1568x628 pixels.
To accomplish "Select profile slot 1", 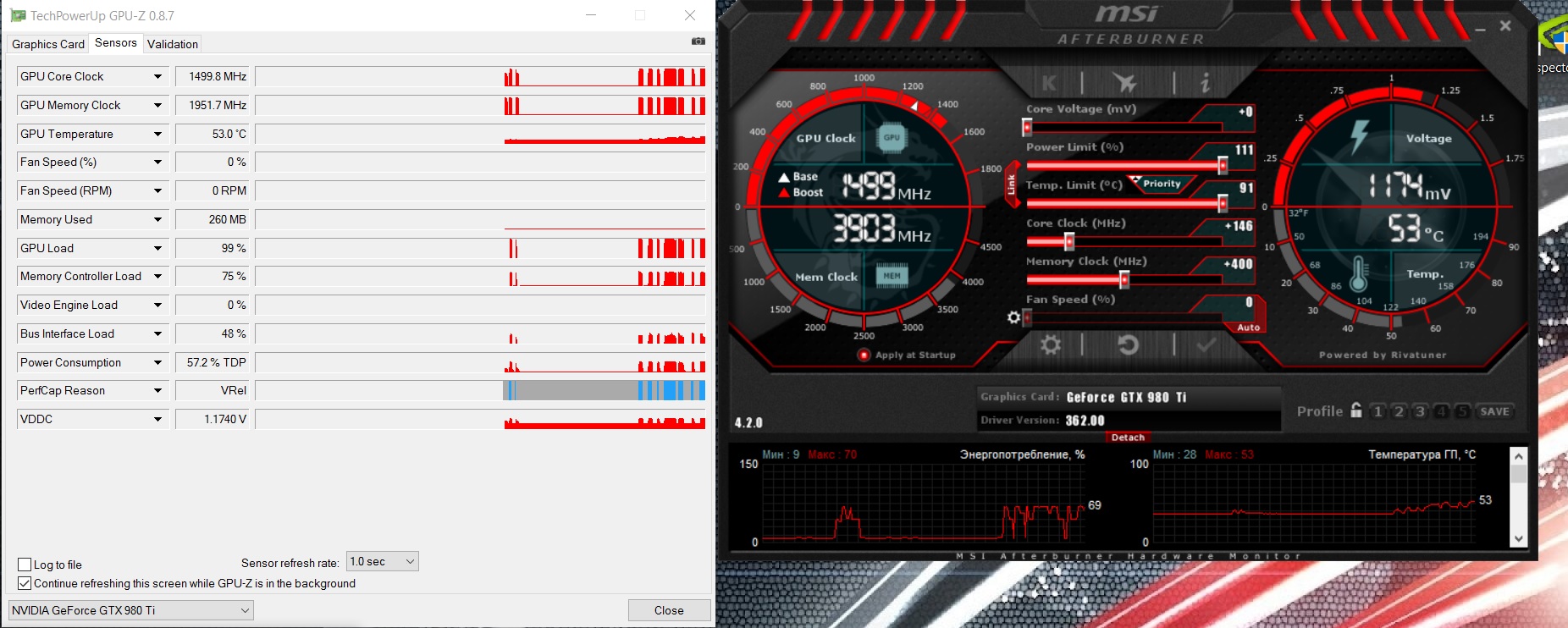I will [1378, 411].
